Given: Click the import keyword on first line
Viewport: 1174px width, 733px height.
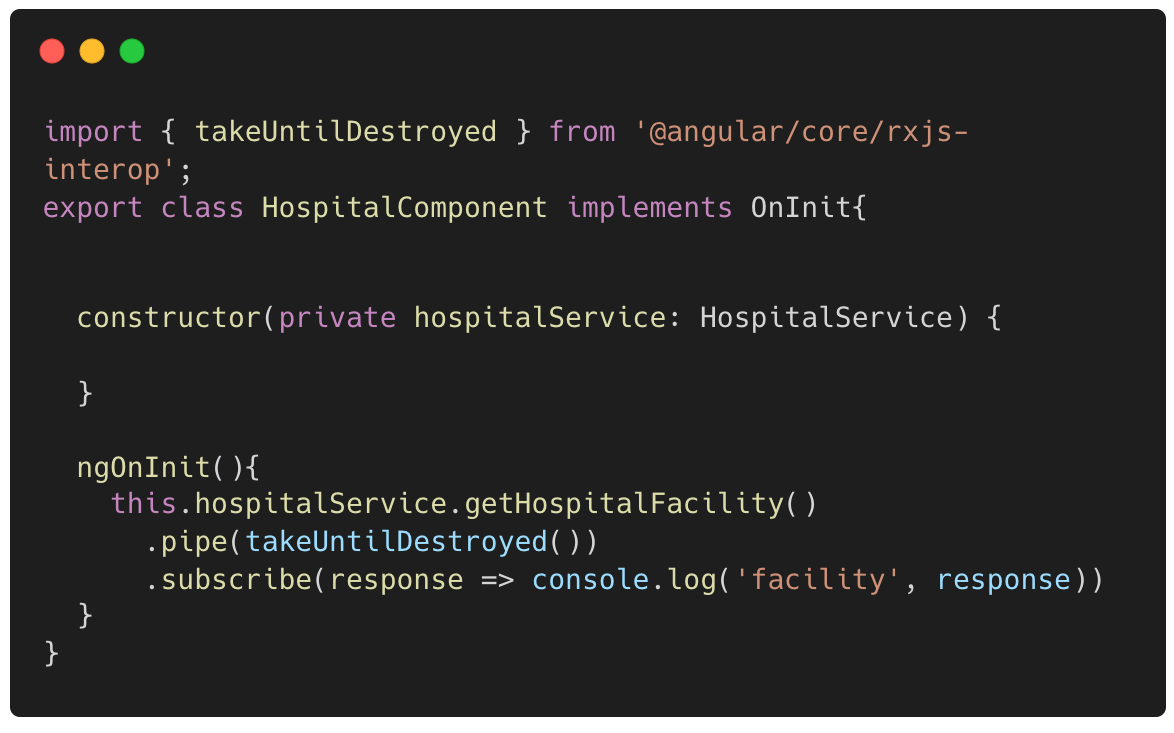Looking at the screenshot, I should coord(93,133).
